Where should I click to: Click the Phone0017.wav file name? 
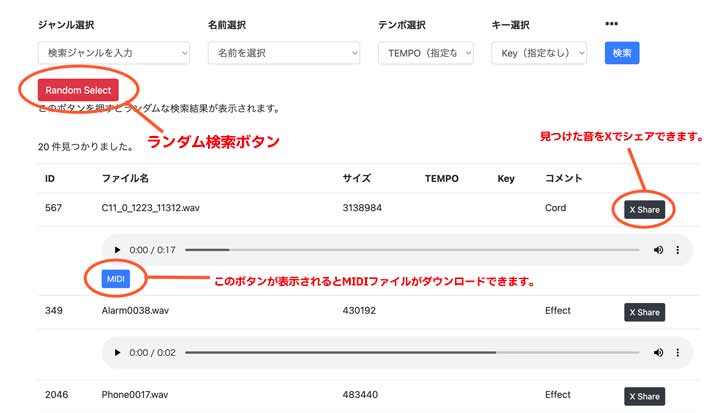tap(135, 396)
